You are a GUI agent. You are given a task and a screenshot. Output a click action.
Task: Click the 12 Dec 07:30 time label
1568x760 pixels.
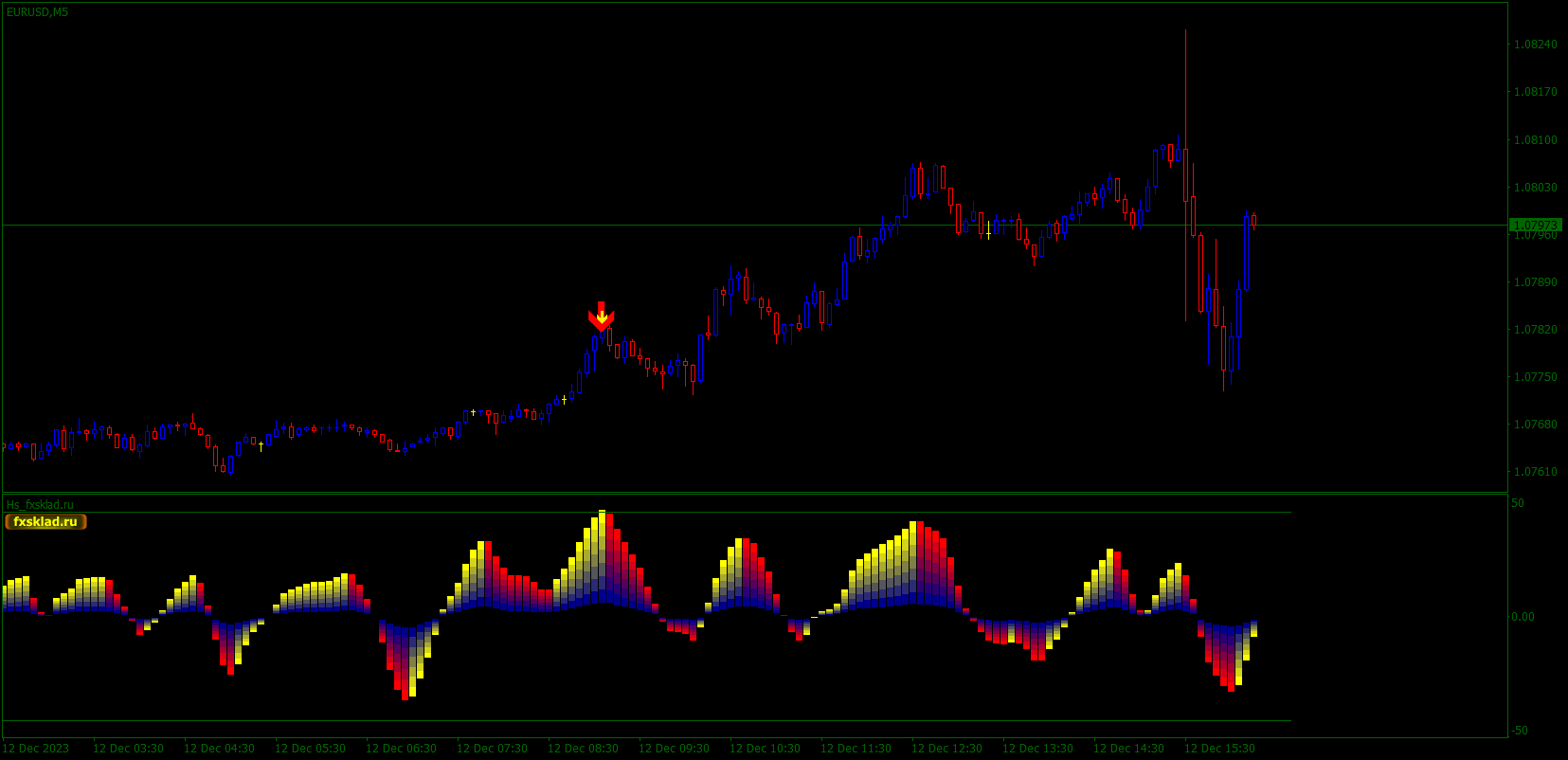click(492, 749)
